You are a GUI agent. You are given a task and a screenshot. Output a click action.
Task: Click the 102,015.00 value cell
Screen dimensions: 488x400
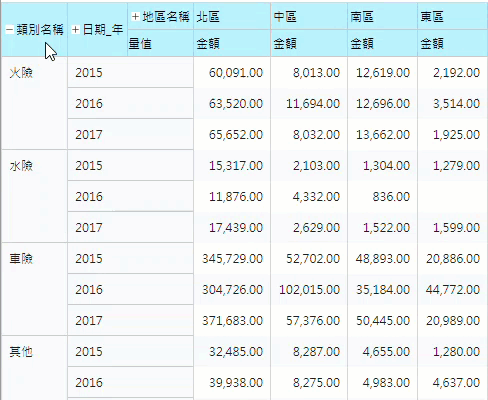point(309,289)
